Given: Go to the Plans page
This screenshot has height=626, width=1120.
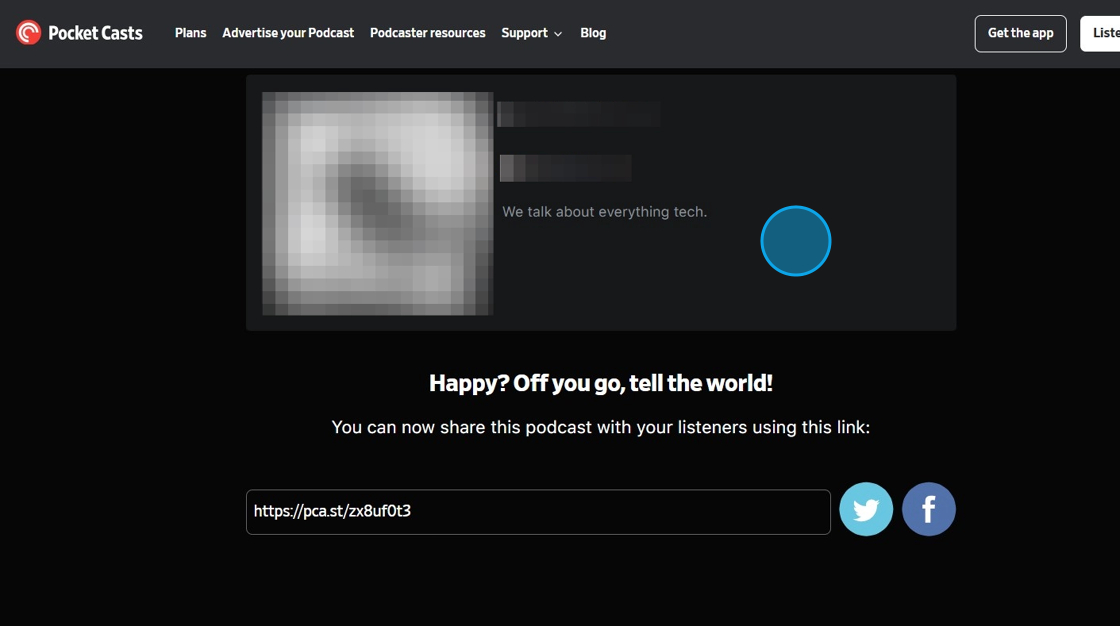Looking at the screenshot, I should pyautogui.click(x=191, y=33).
